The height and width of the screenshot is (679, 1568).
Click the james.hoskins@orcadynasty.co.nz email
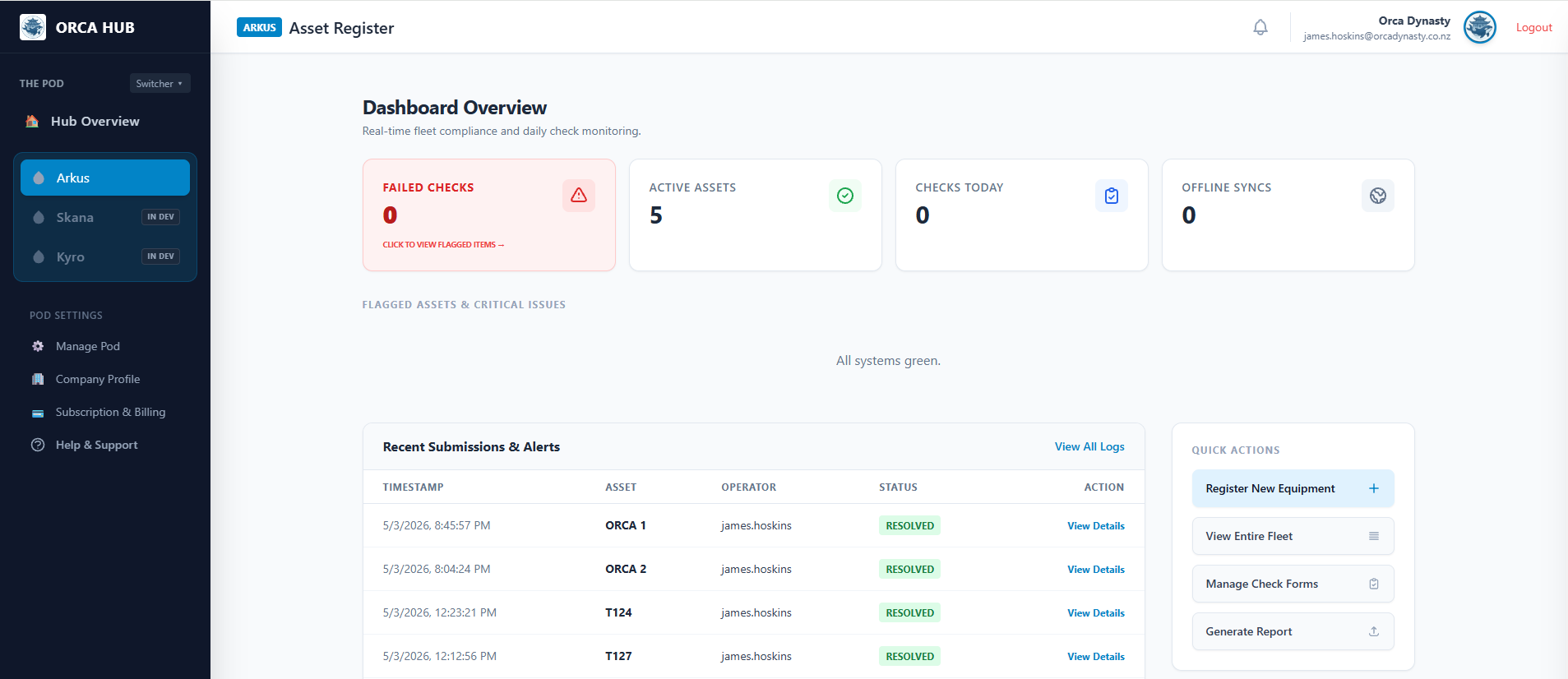[x=1376, y=36]
